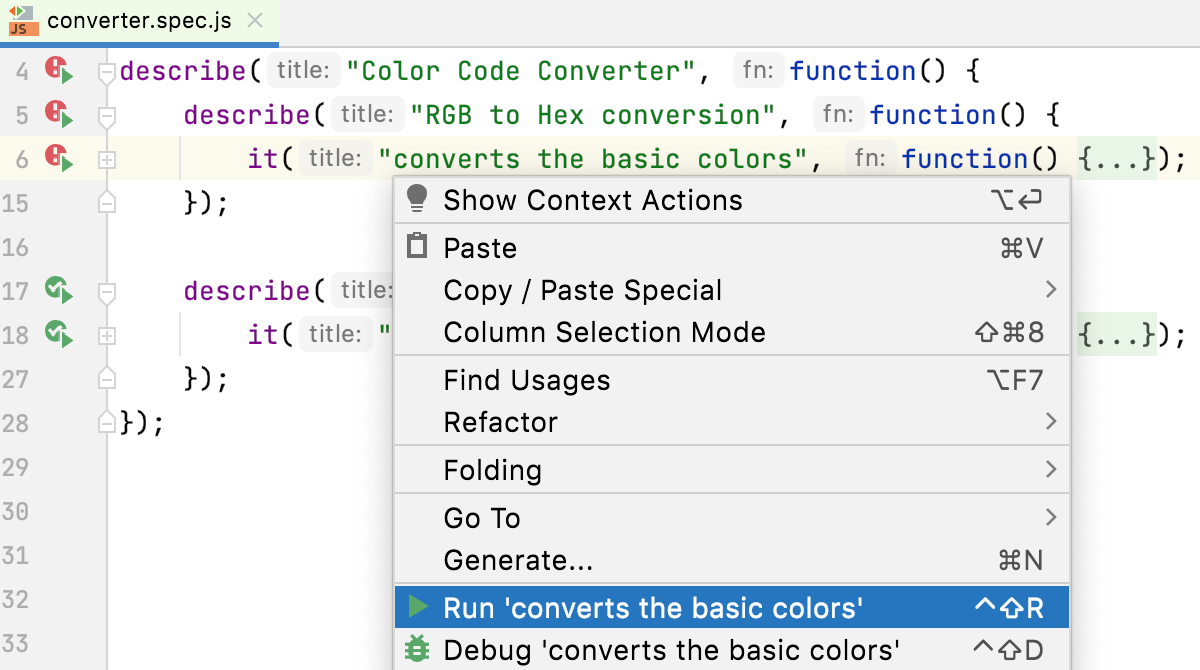
Task: Click the bug icon beside the Debug entry
Action: coord(419,650)
